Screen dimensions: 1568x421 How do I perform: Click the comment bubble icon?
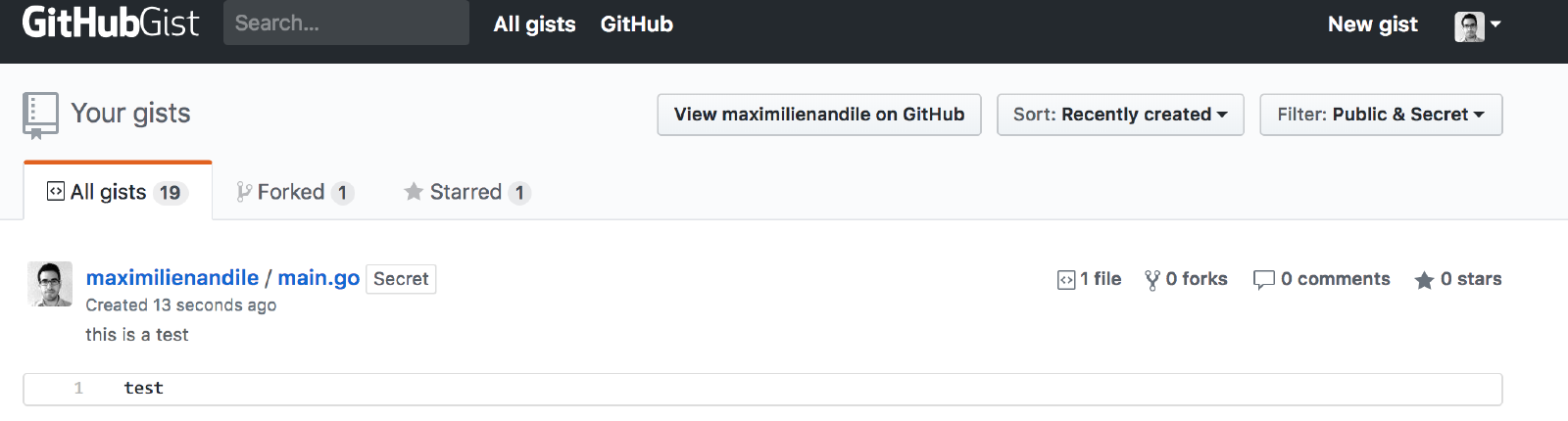click(1263, 280)
